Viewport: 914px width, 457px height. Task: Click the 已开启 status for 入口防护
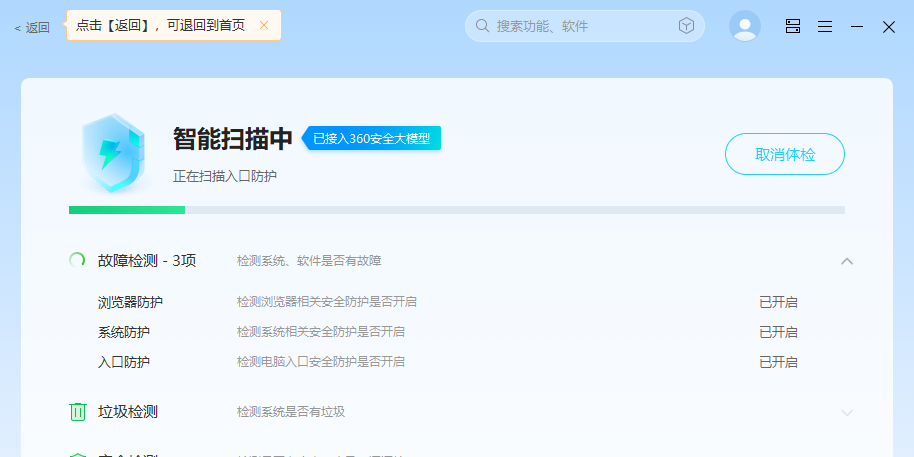pyautogui.click(x=778, y=362)
